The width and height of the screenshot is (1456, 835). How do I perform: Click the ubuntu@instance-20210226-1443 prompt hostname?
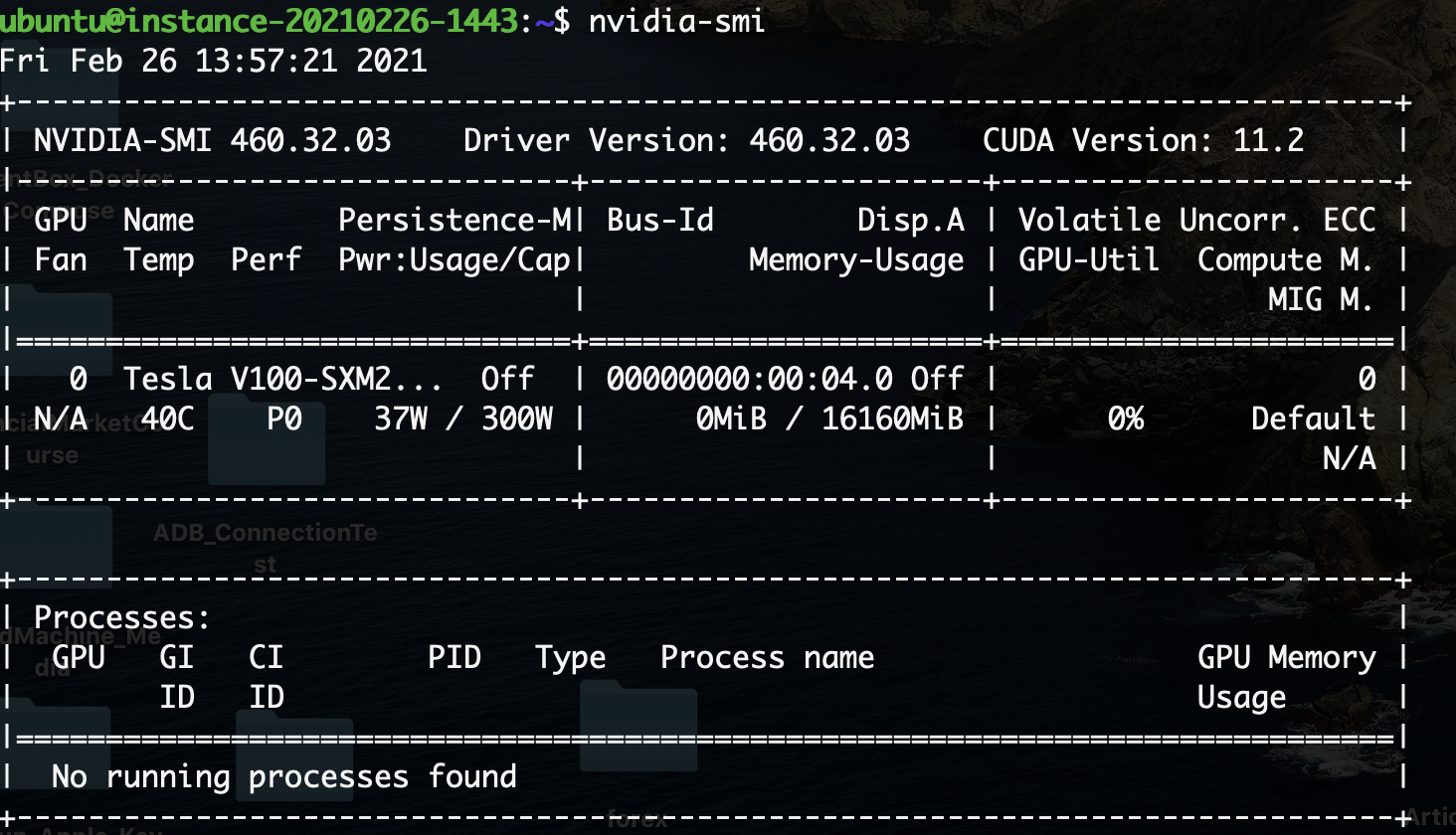pos(259,20)
